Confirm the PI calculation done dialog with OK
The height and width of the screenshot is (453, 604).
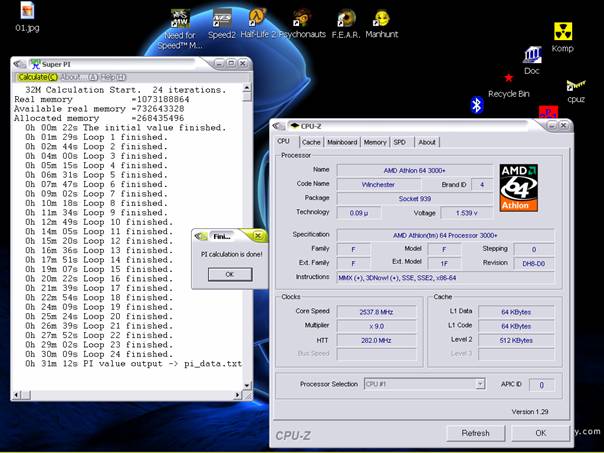point(229,274)
